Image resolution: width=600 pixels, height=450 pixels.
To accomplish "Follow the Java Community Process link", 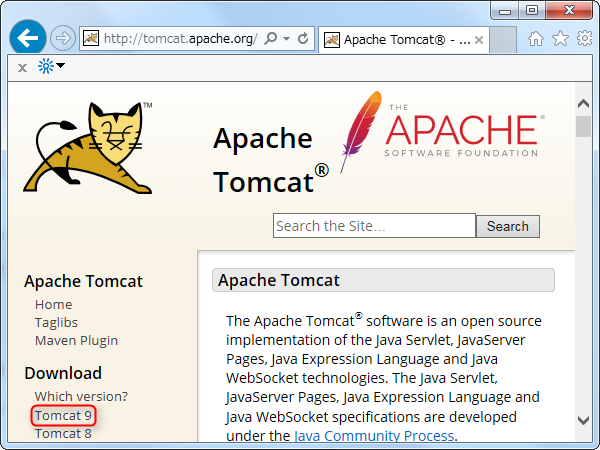I will pyautogui.click(x=374, y=436).
